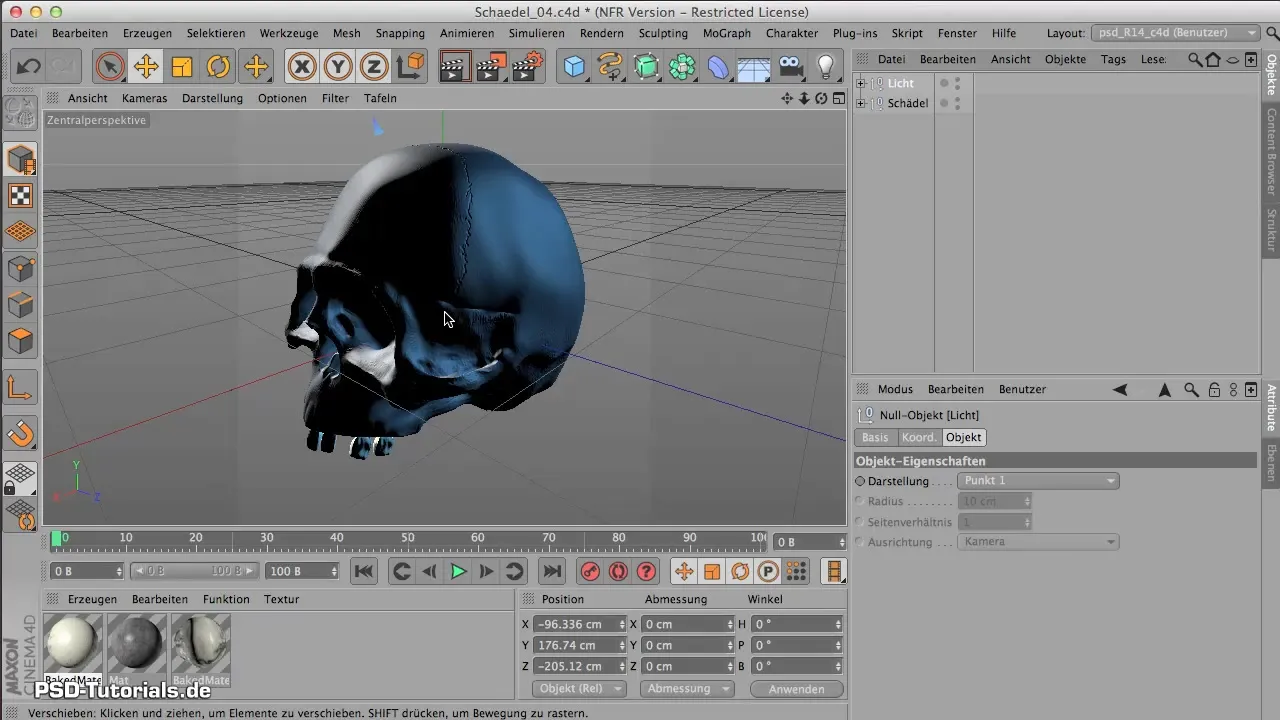Open viewport Darstellung menu
The width and height of the screenshot is (1280, 720).
(213, 98)
